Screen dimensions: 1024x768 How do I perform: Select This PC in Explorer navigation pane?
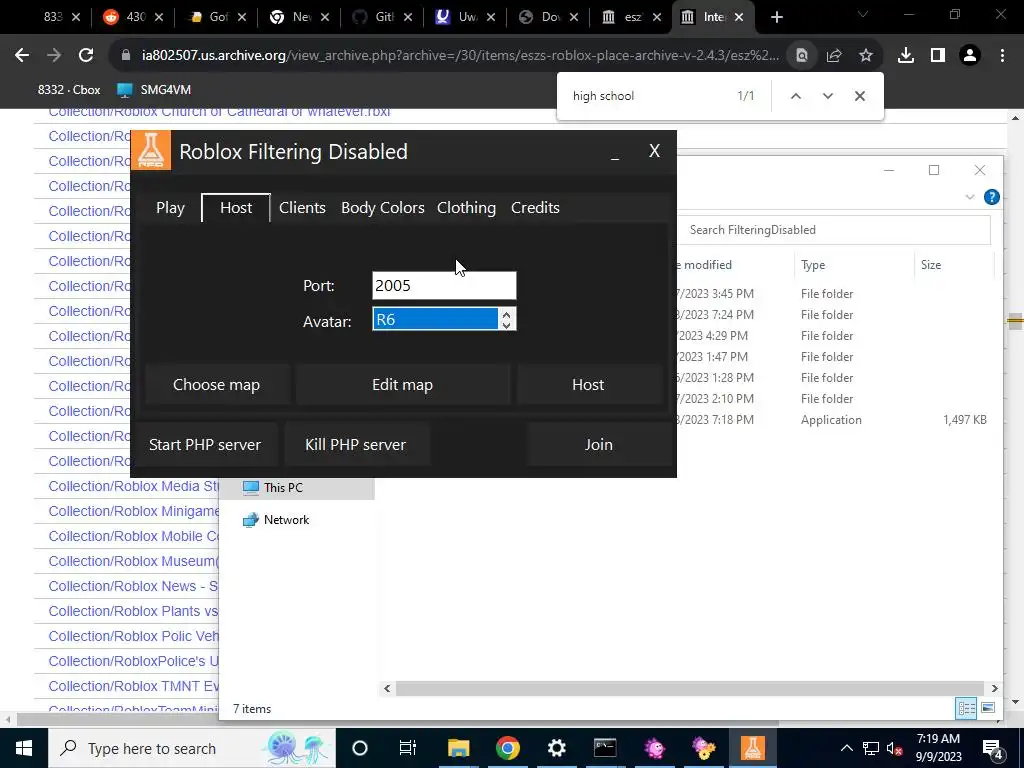coord(282,487)
